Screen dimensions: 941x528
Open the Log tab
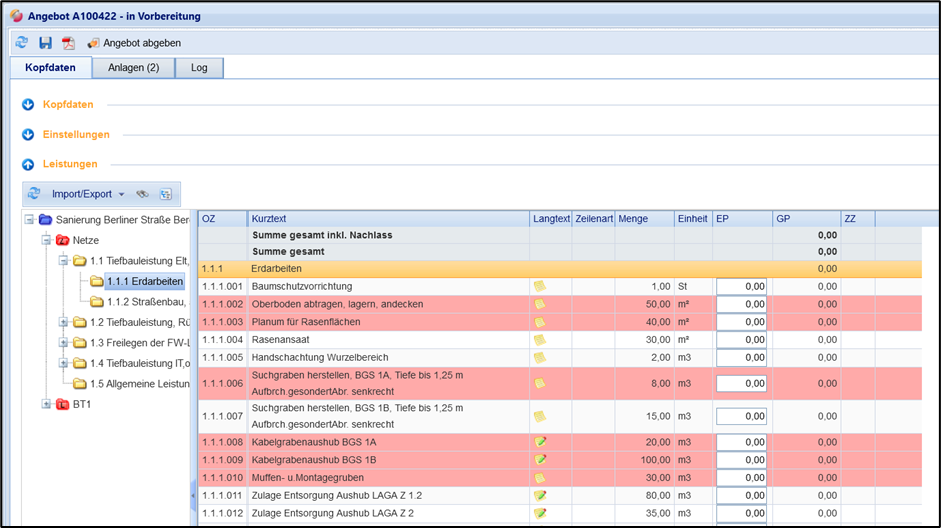199,68
